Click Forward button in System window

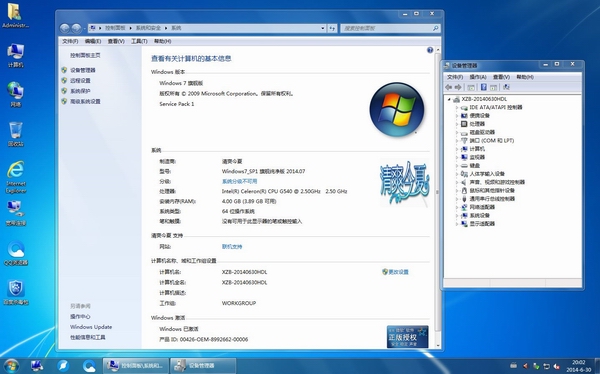(77, 28)
